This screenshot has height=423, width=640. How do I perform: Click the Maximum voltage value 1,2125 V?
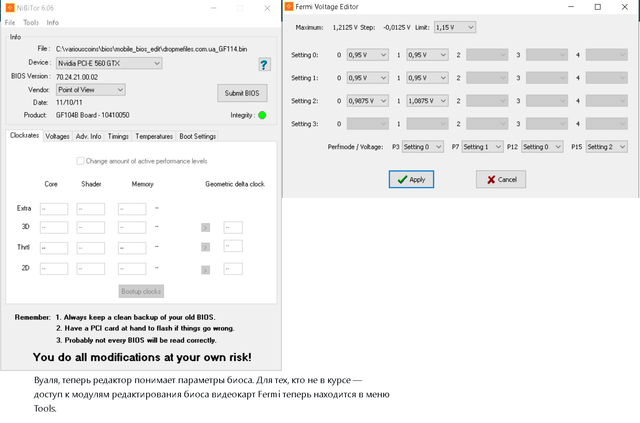pos(345,27)
